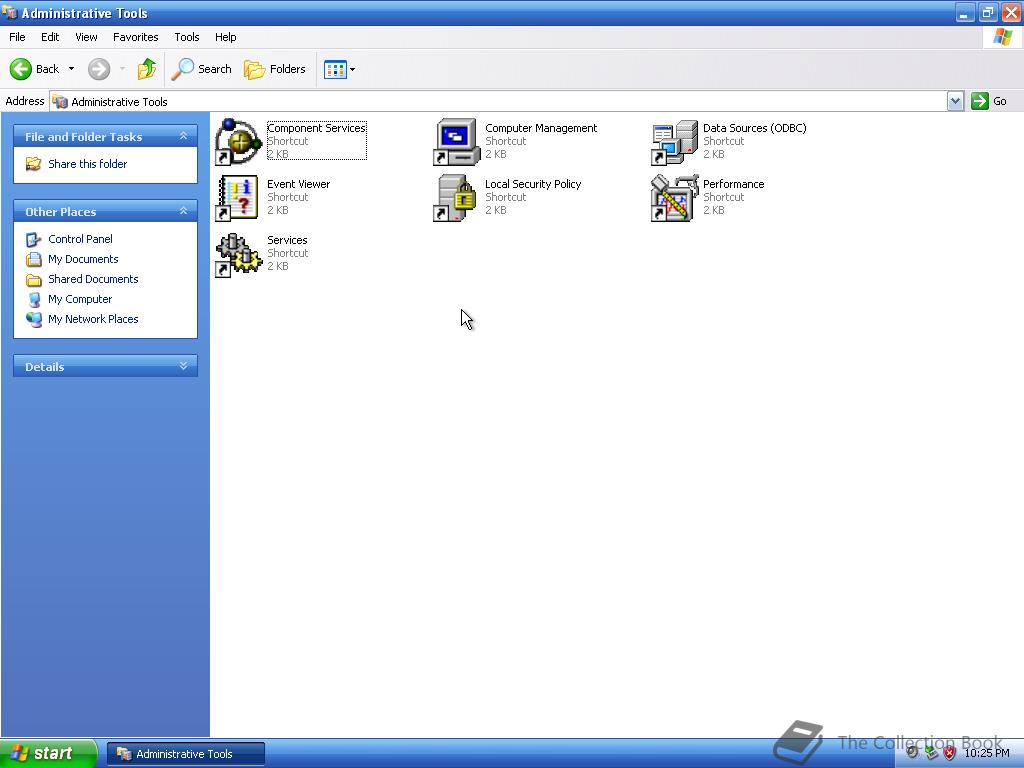1024x768 pixels.
Task: Click the system tray clock
Action: click(987, 753)
